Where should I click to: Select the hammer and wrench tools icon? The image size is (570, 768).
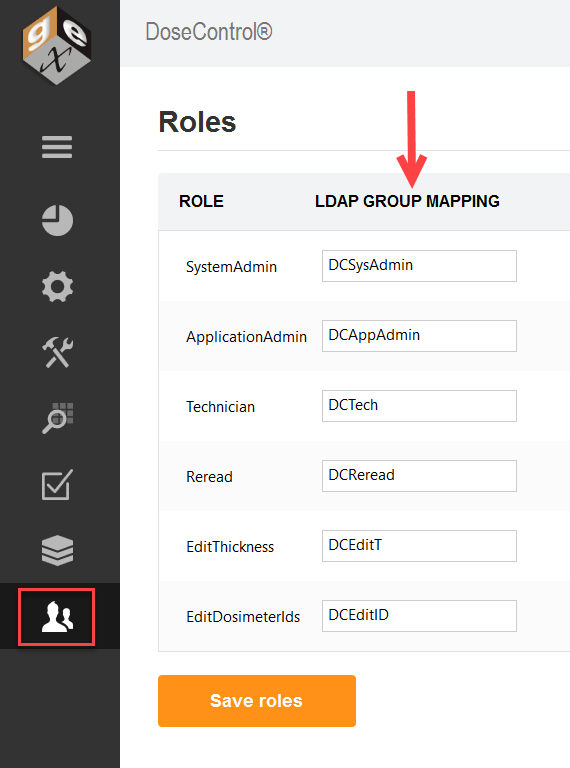tap(57, 352)
